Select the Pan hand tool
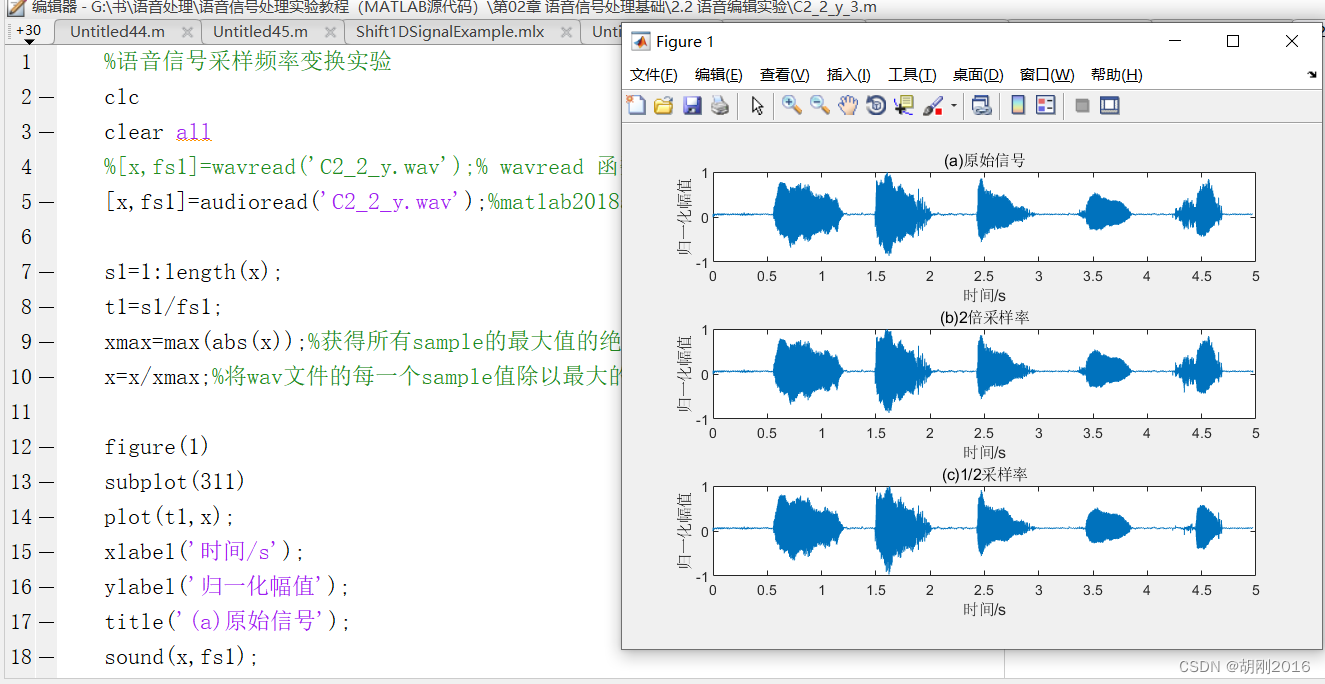This screenshot has width=1325, height=684. (848, 105)
